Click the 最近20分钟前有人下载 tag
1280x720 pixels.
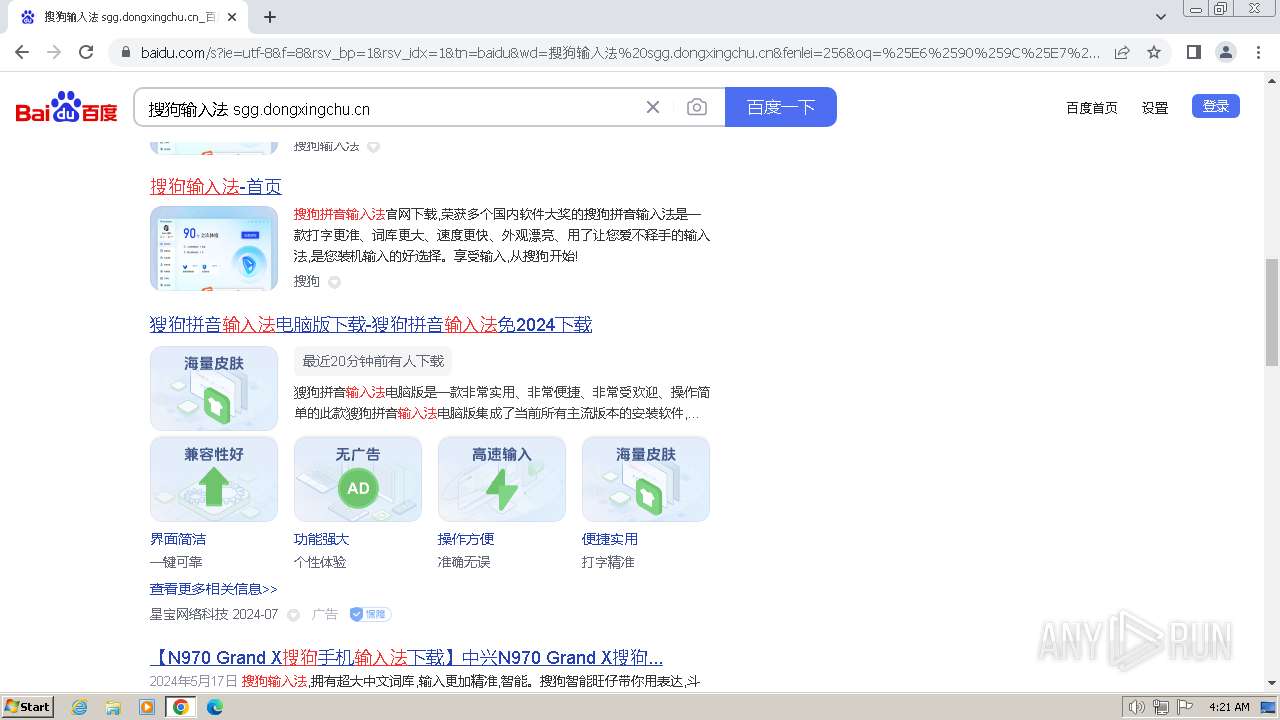[373, 361]
